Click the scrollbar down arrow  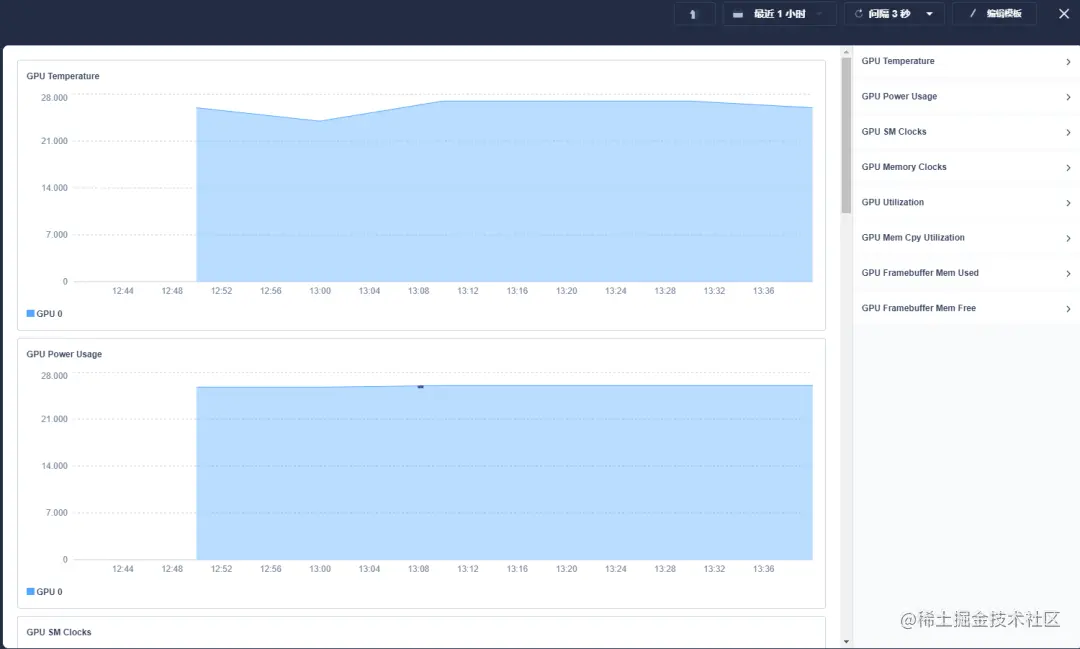(x=846, y=642)
